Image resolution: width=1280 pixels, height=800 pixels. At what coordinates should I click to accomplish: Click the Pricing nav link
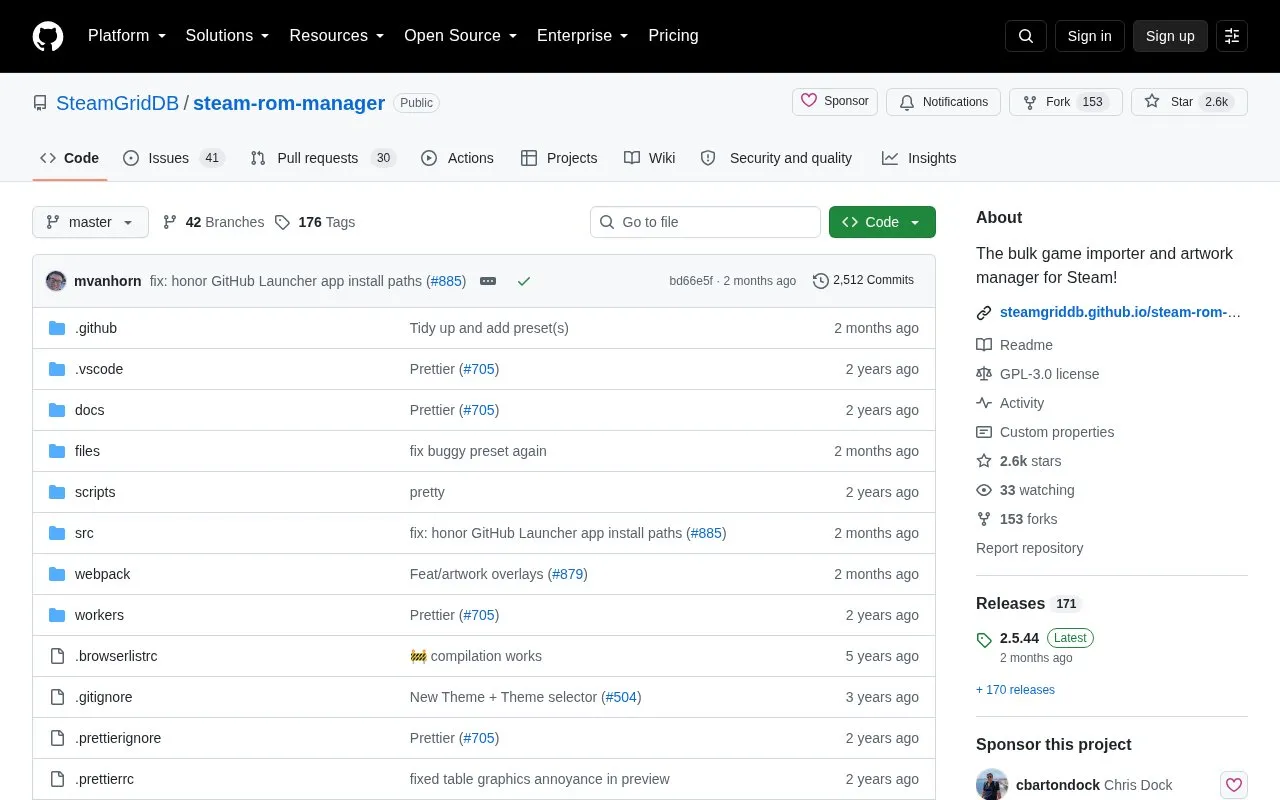[673, 36]
